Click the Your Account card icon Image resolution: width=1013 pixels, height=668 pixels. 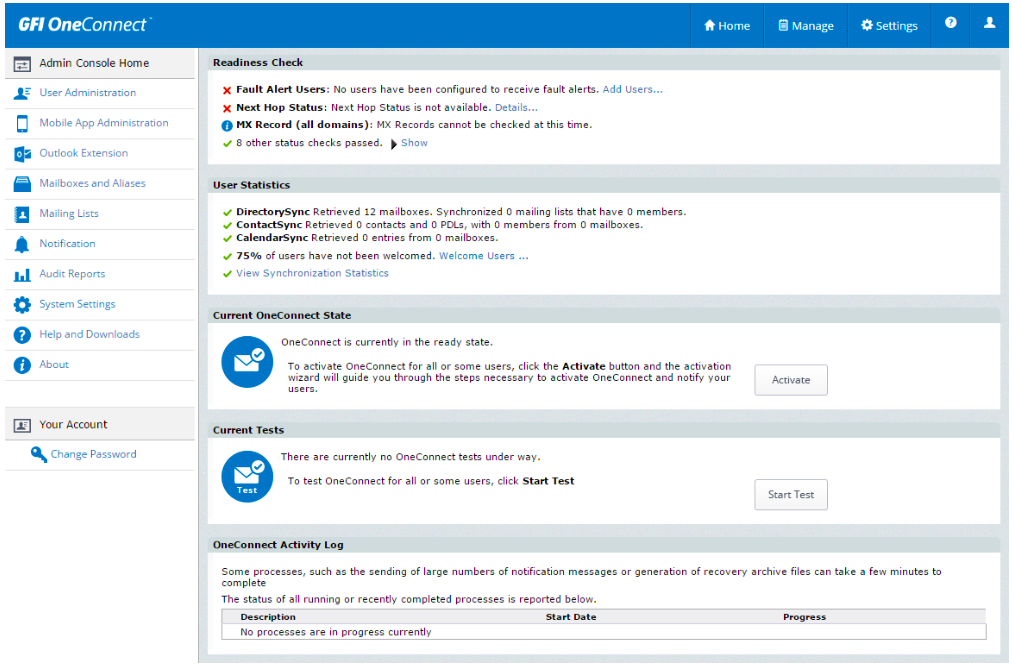pos(22,426)
